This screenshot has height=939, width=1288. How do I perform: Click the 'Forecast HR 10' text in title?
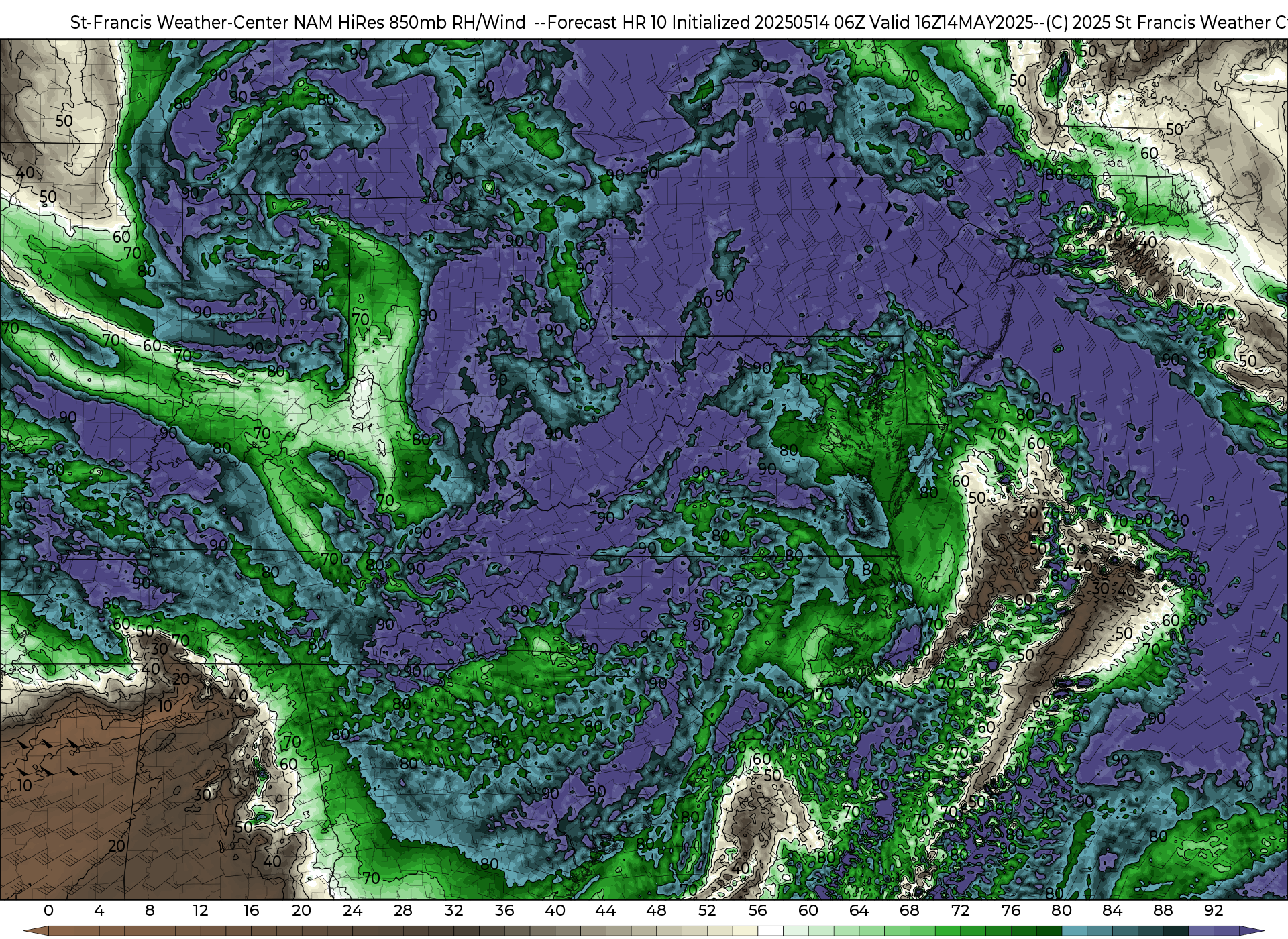click(607, 23)
